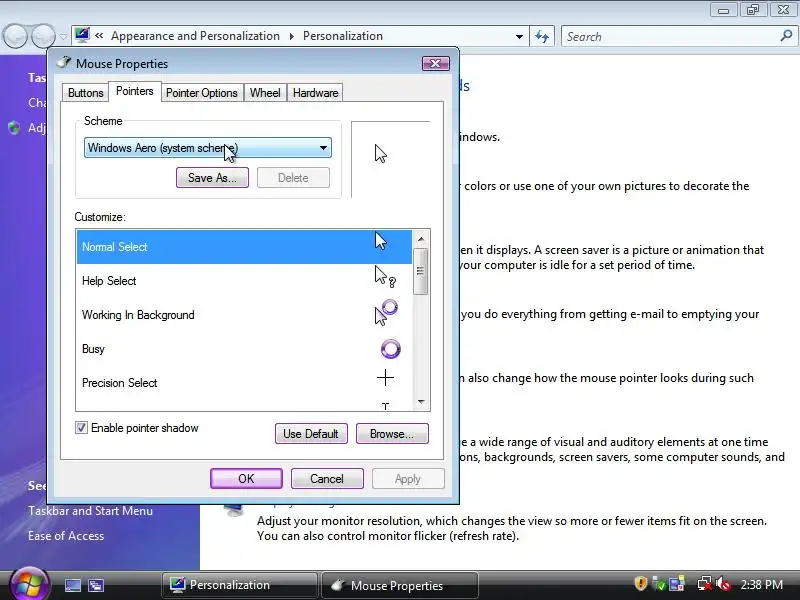800x600 pixels.
Task: Expand the address bar history dropdown
Action: pos(519,37)
